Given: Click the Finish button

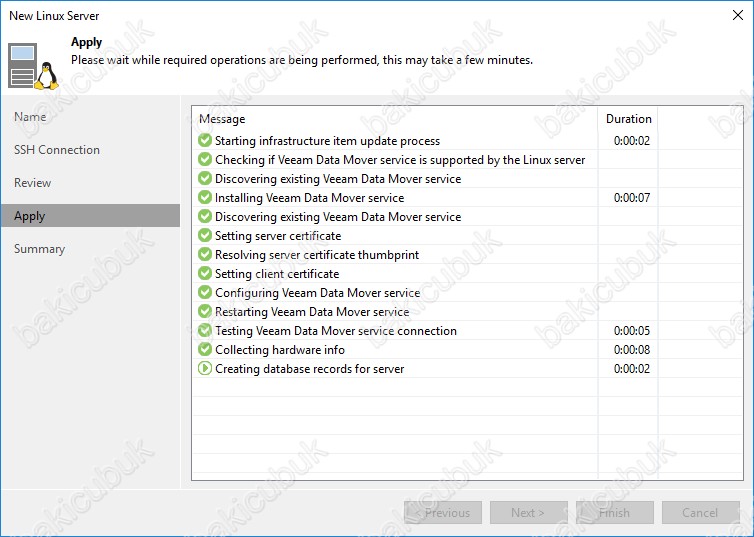Looking at the screenshot, I should coord(615,512).
